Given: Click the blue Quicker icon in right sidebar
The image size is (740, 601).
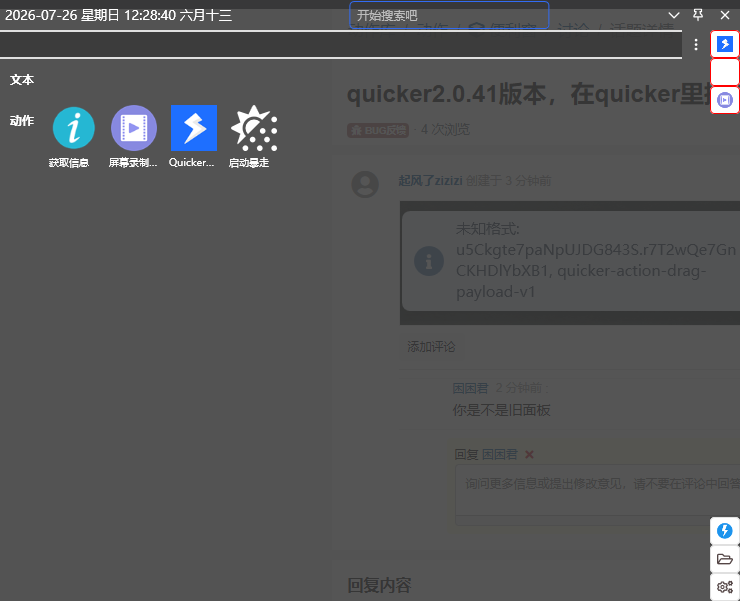Looking at the screenshot, I should (x=725, y=44).
